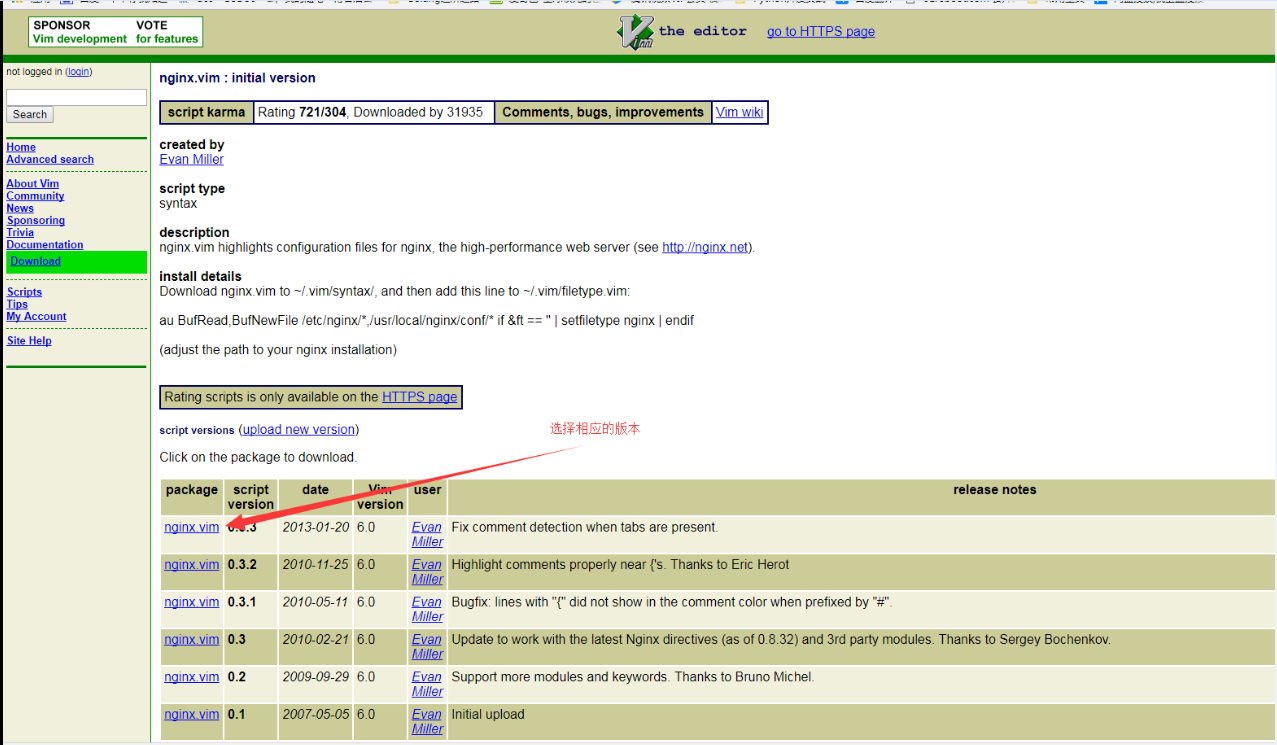The width and height of the screenshot is (1277, 745).
Task: Click title 'nginx.vim : initial version'
Action: [x=237, y=78]
